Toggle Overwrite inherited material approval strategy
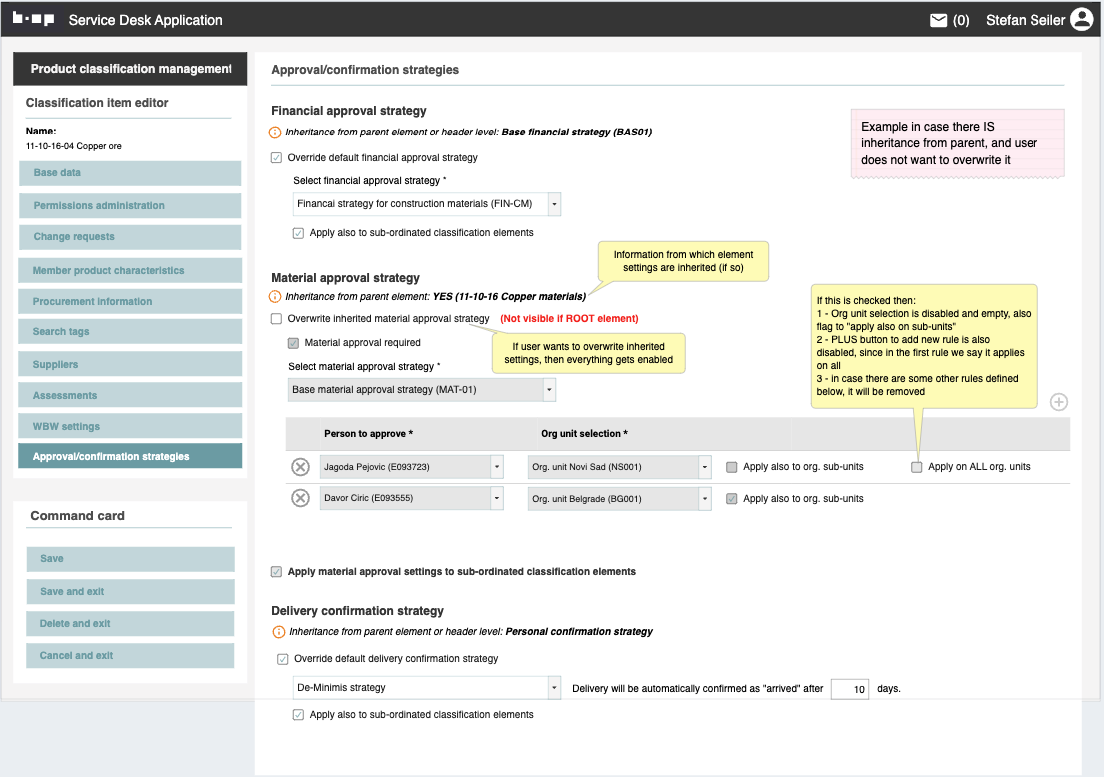 tap(277, 319)
